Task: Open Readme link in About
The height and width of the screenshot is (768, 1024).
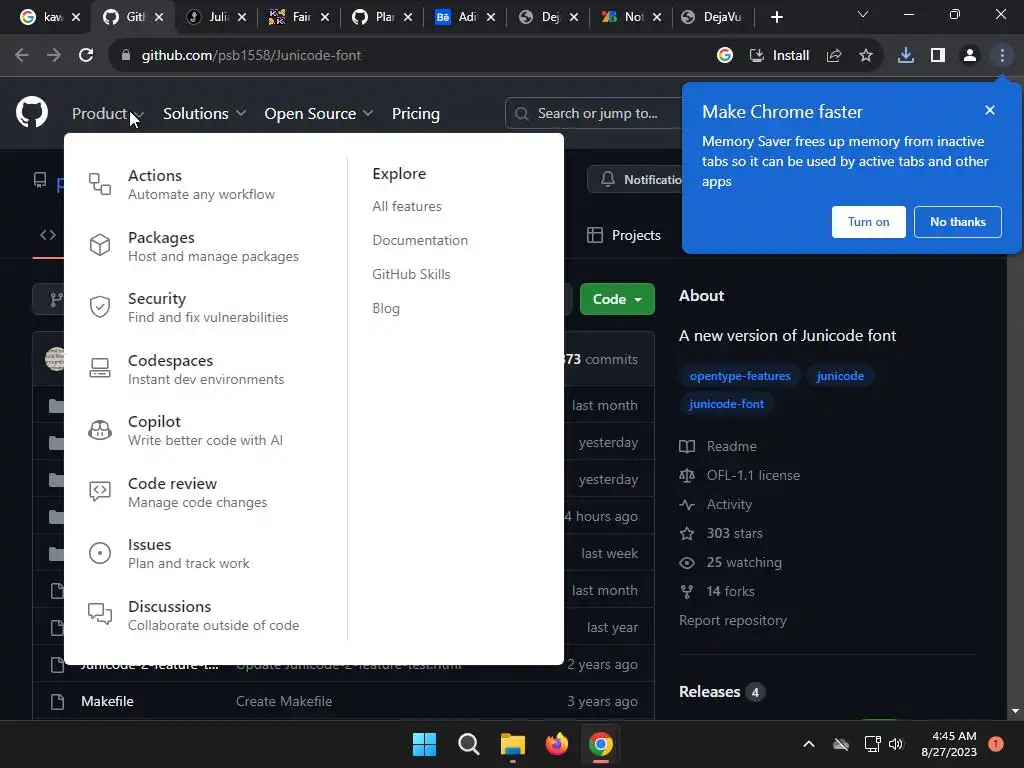Action: point(718,447)
